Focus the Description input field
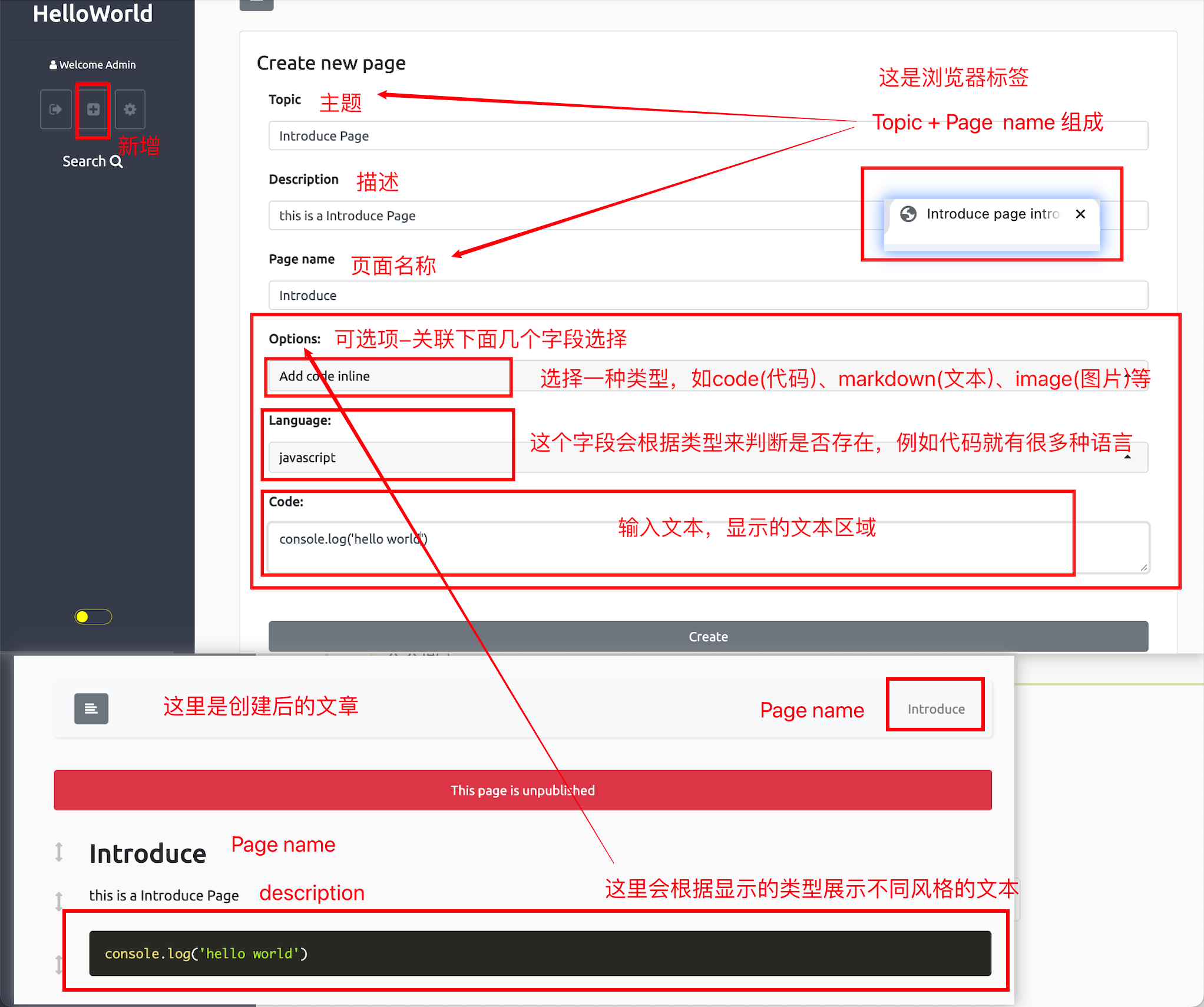1204x1007 pixels. coord(708,216)
